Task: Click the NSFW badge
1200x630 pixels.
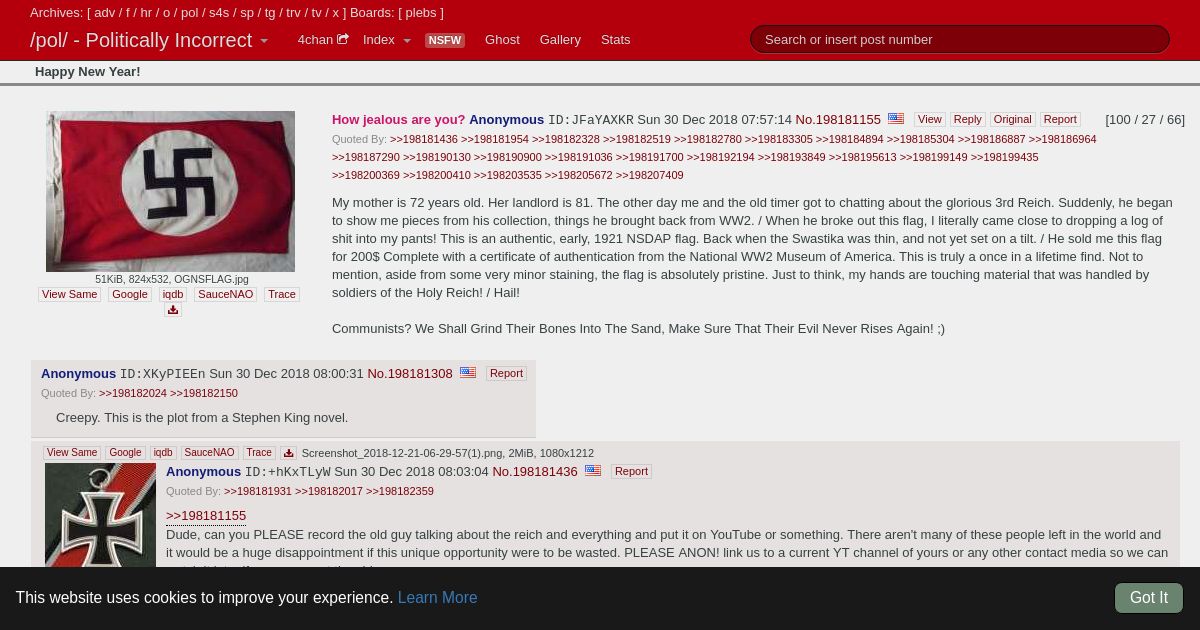Action: 445,40
